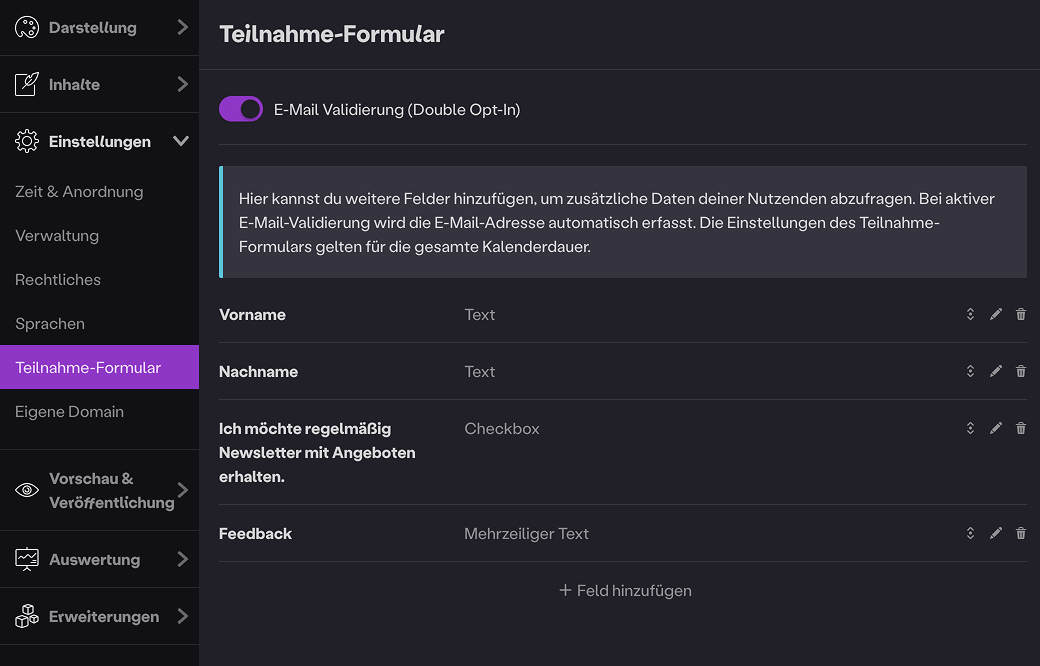Open the Sprachen settings link
The image size is (1040, 666).
tap(50, 324)
